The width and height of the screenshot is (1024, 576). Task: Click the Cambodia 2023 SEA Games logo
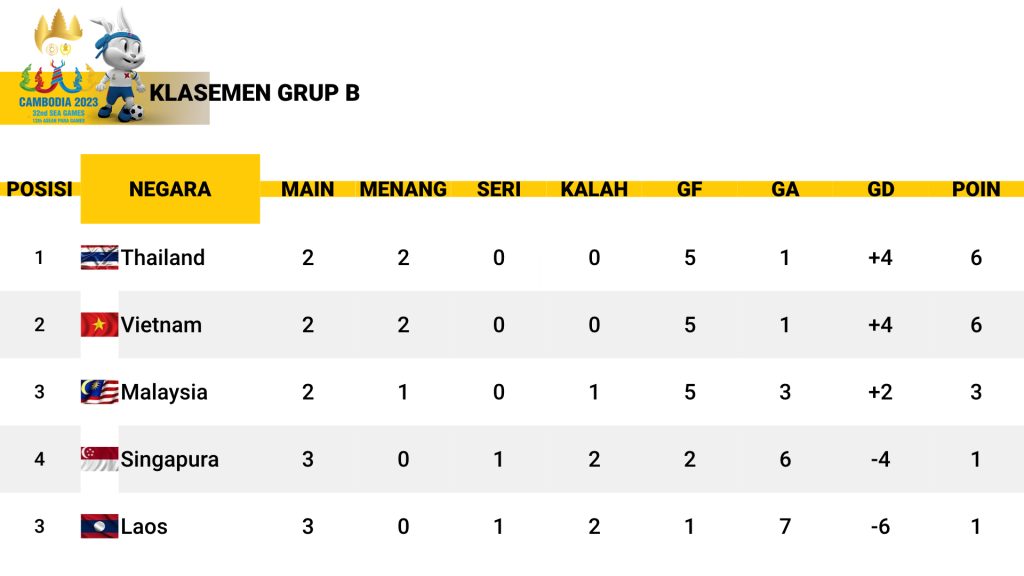57,67
